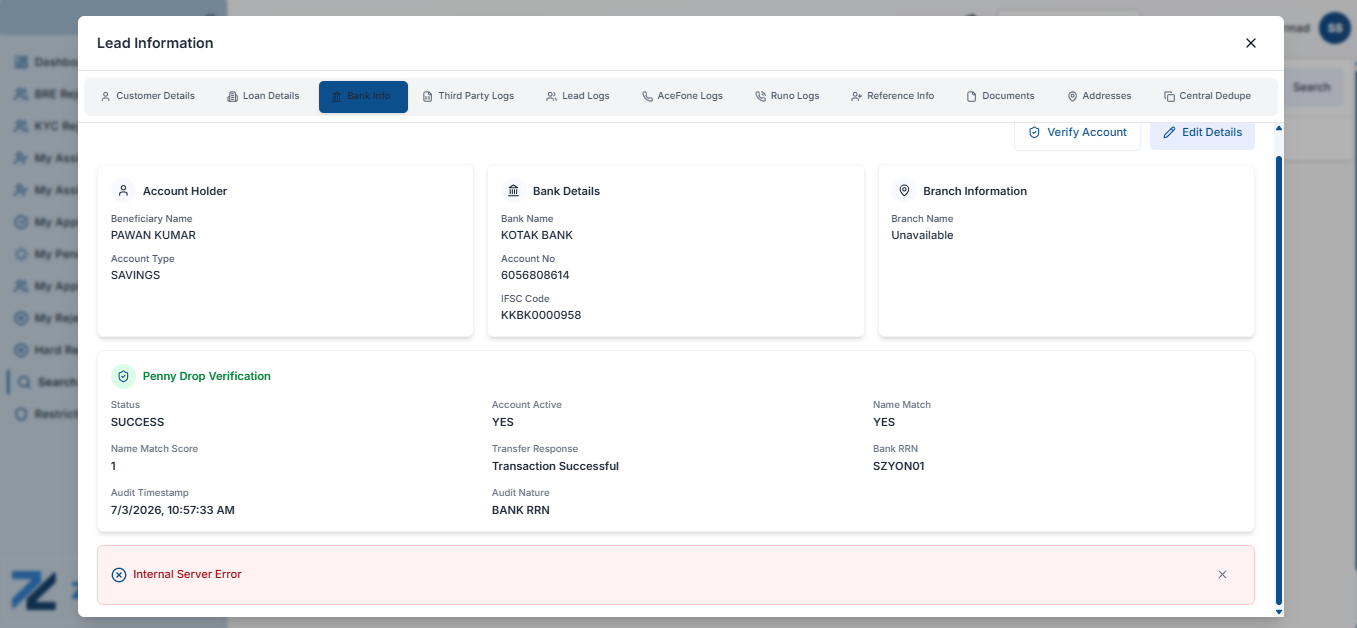
Task: Click the account number 6056808614
Action: click(535, 275)
